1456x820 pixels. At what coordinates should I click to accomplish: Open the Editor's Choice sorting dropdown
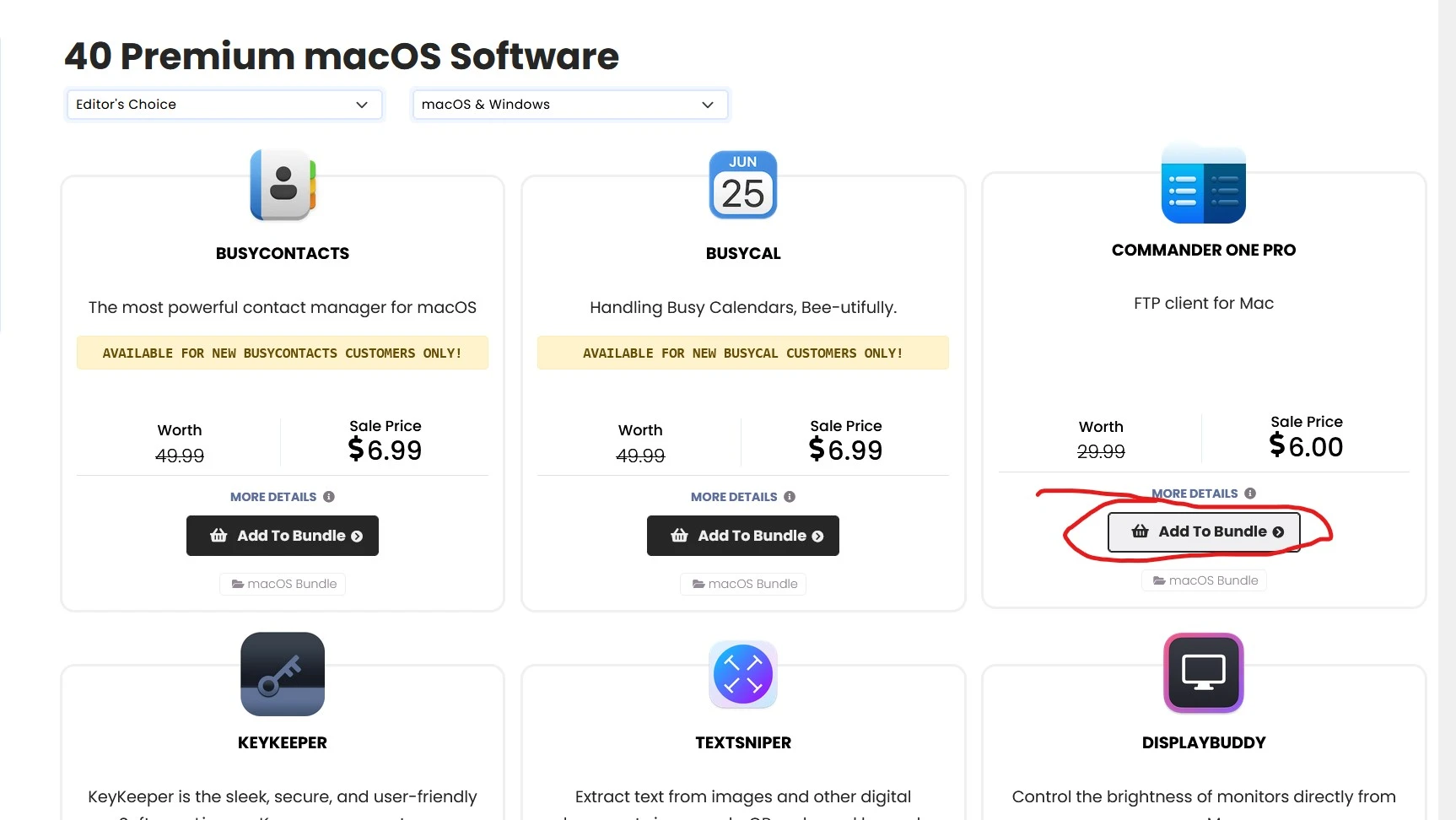tap(224, 105)
